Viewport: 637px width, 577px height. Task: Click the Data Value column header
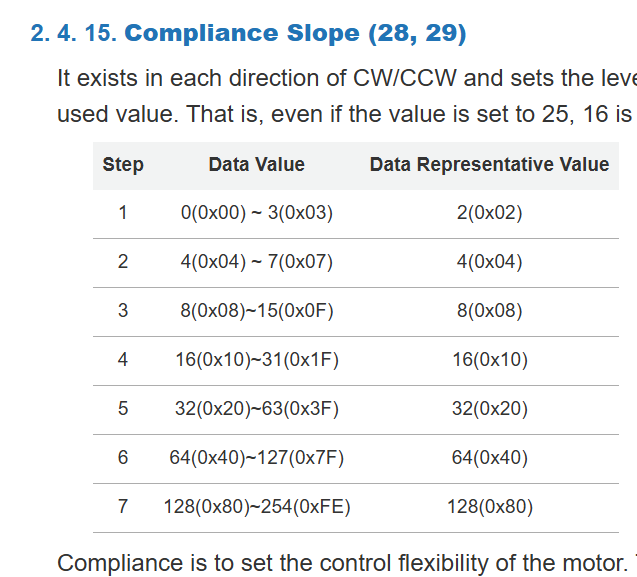256,165
